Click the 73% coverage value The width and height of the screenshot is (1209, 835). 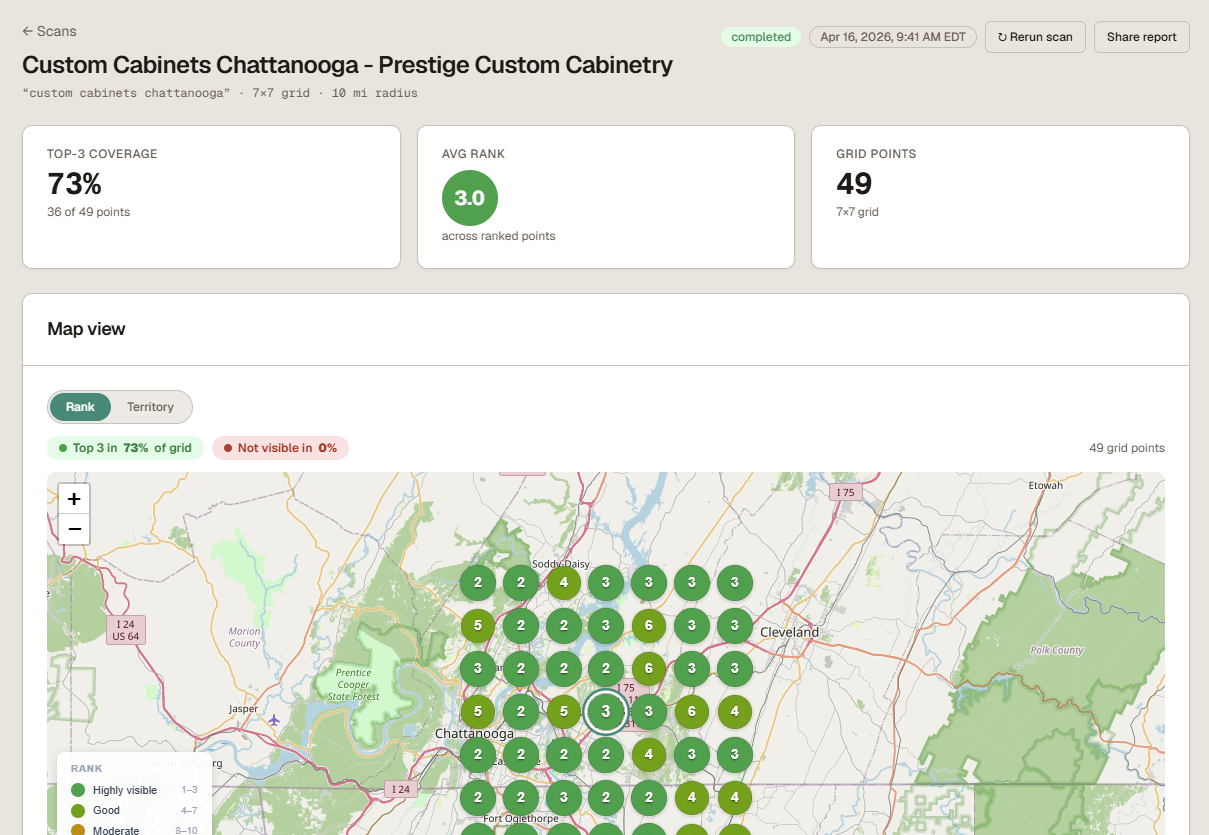(74, 184)
